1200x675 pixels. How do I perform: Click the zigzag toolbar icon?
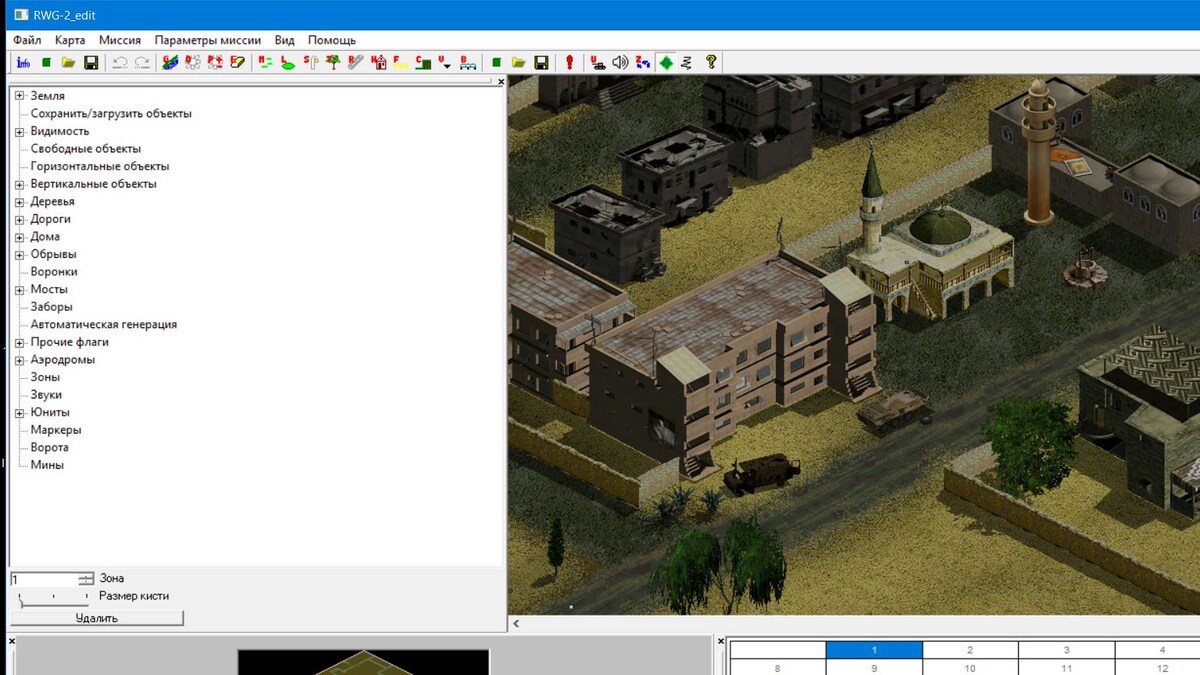point(687,62)
